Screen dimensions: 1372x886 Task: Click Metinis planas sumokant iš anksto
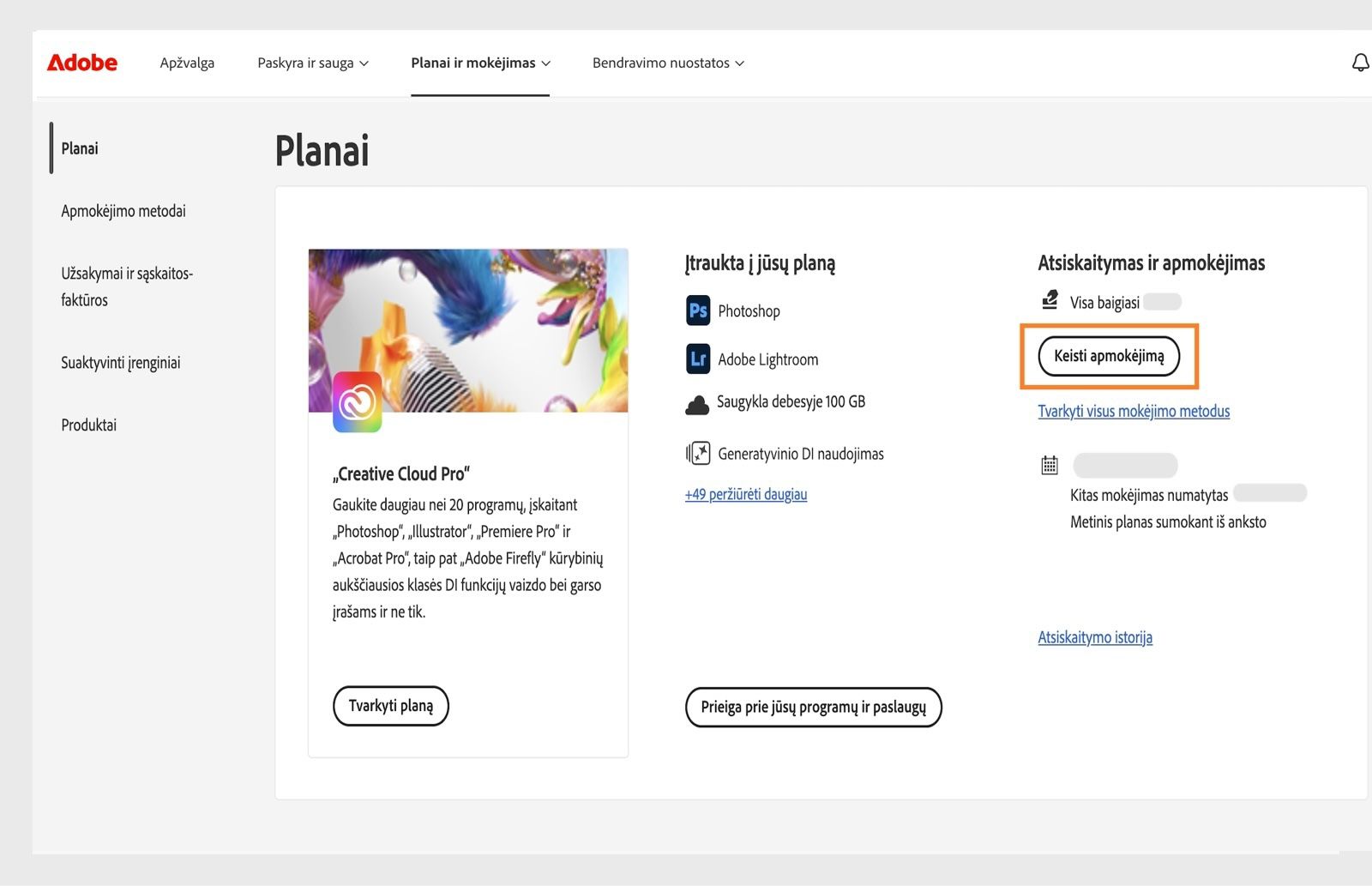click(x=1168, y=521)
